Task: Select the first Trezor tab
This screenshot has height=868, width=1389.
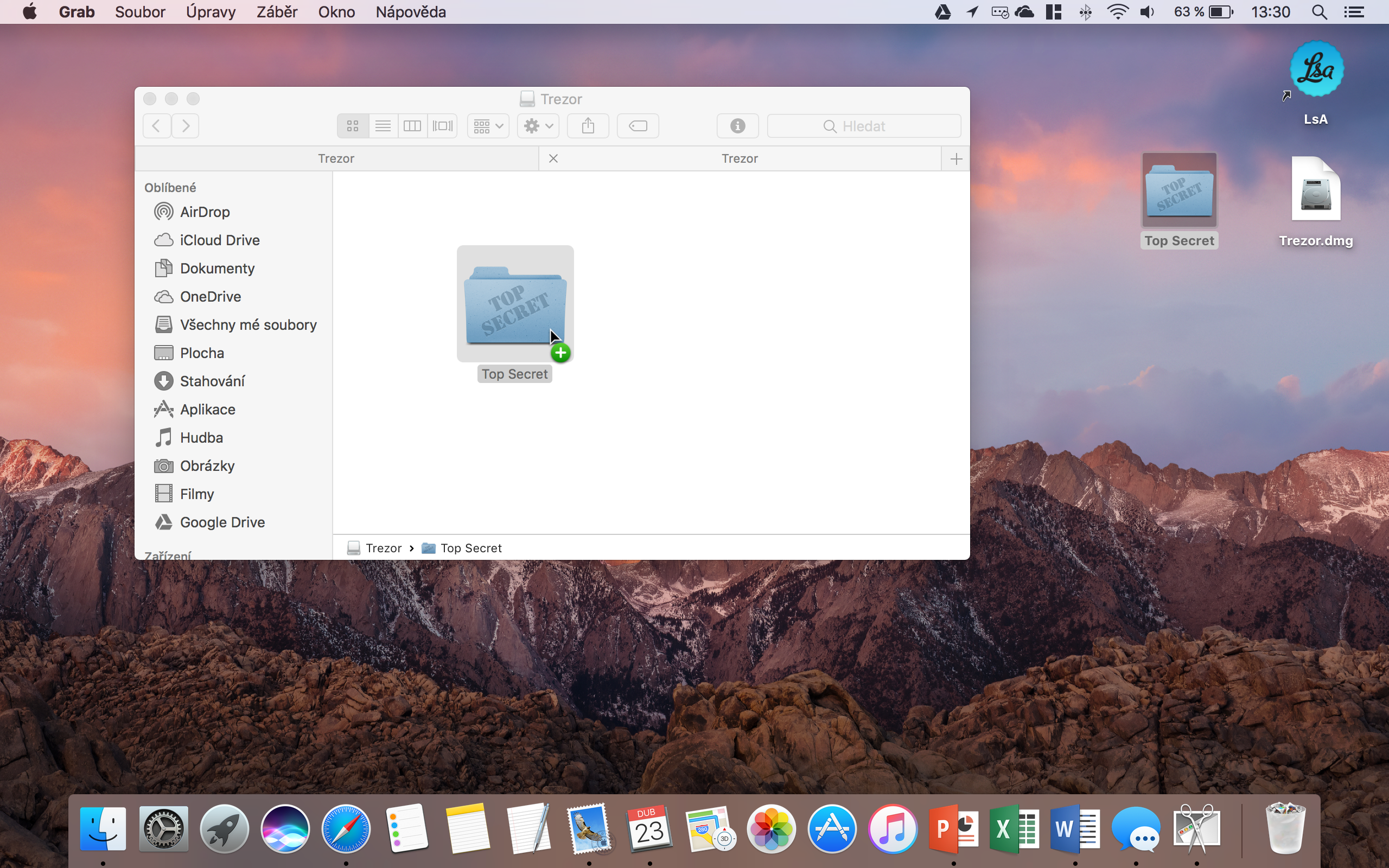Action: point(336,158)
